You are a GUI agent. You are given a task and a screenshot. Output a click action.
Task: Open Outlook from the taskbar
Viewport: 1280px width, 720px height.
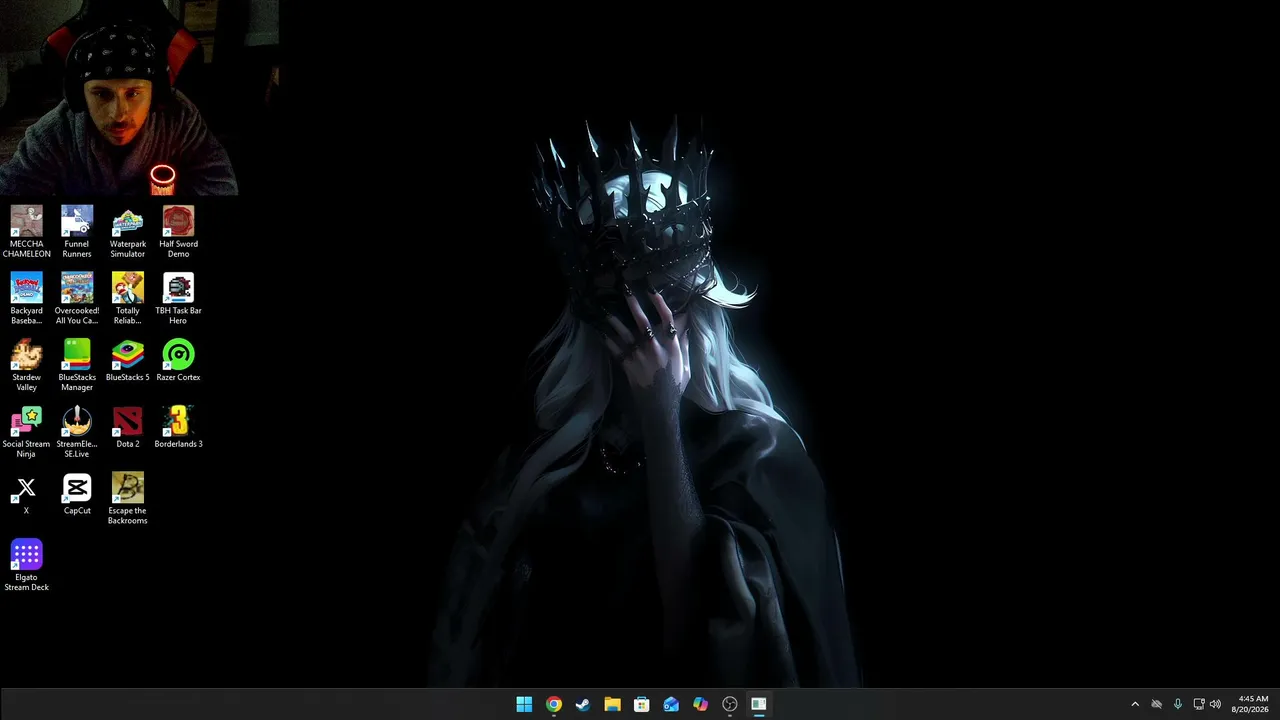[x=671, y=704]
